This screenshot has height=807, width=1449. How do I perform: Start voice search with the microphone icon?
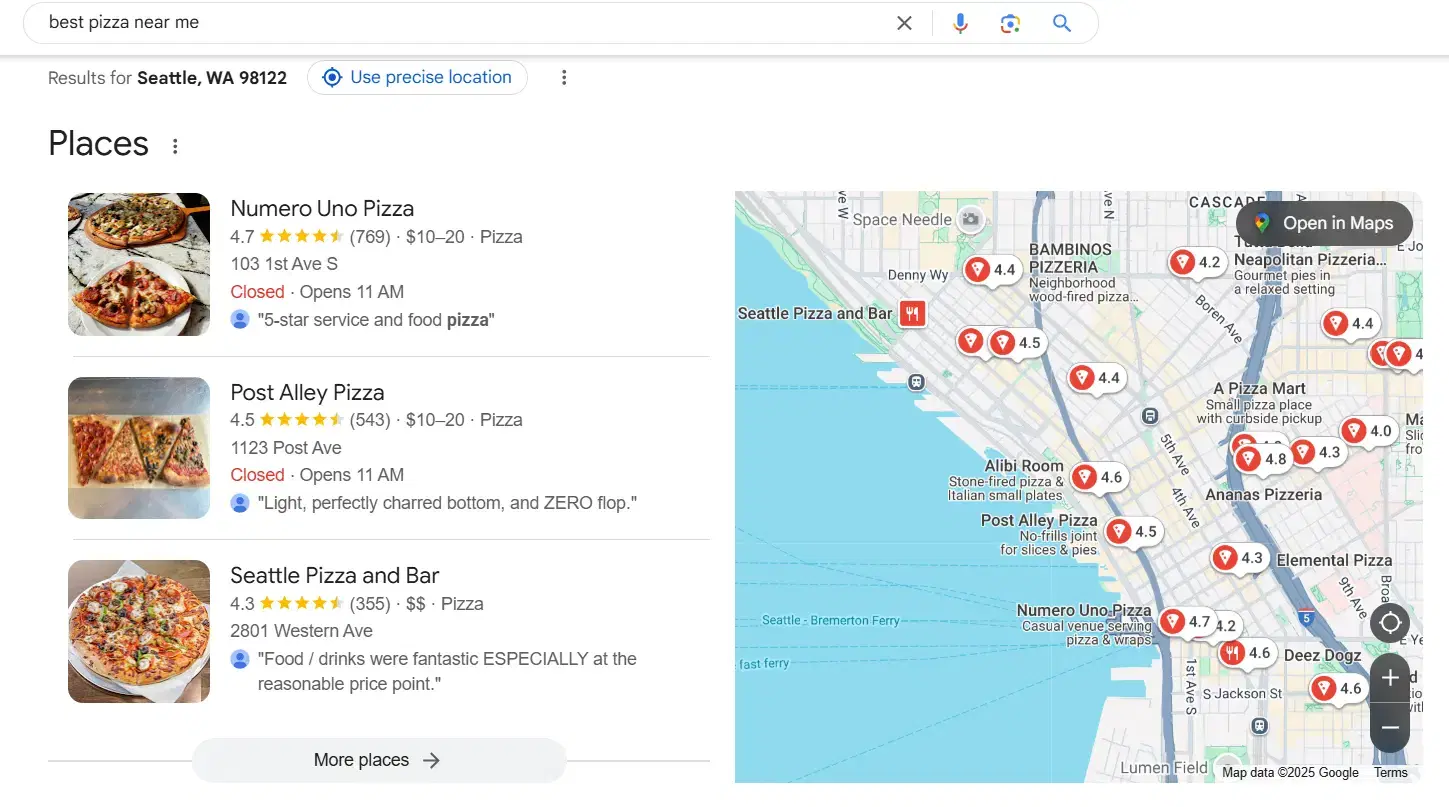(x=960, y=23)
